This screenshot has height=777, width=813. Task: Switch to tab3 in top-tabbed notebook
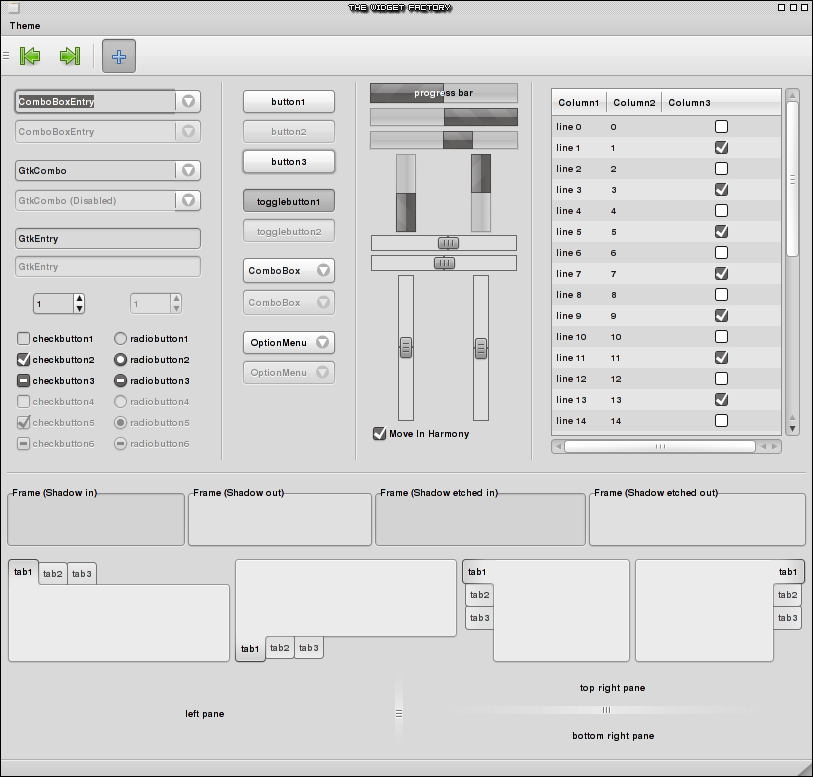[x=82, y=574]
